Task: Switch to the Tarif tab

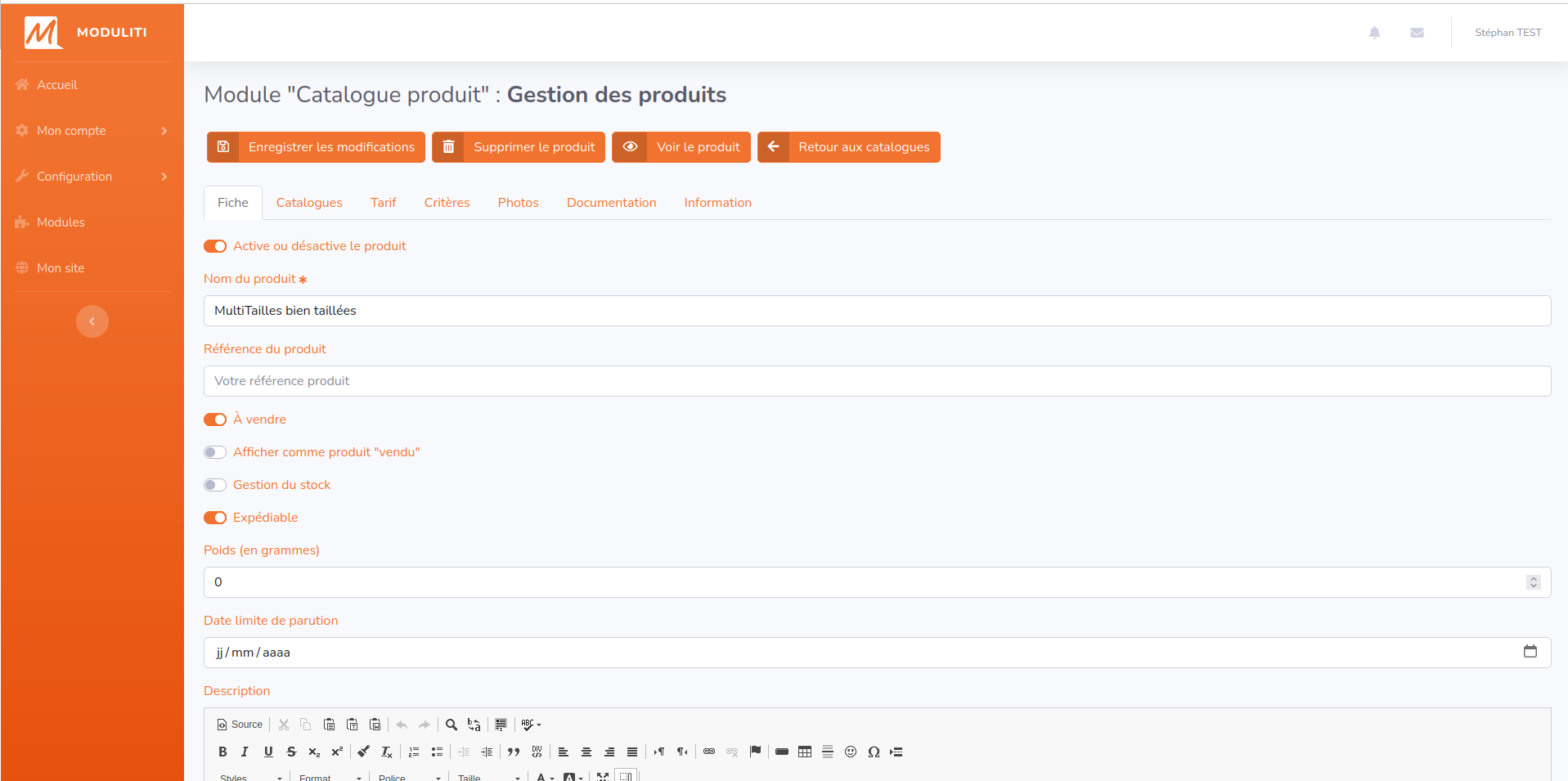Action: [x=383, y=203]
